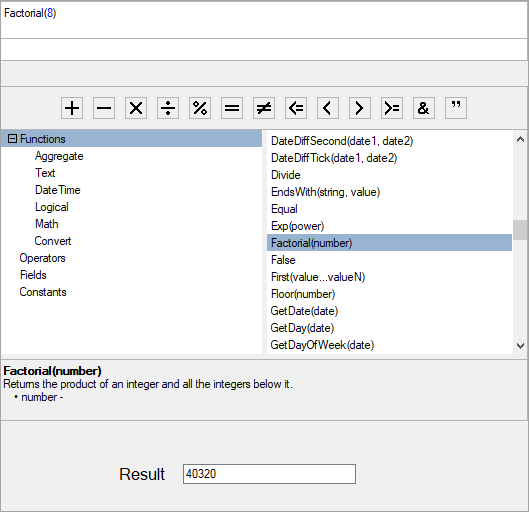Choose the GetDayOfWeek(date) function
This screenshot has width=529, height=512.
pos(389,345)
